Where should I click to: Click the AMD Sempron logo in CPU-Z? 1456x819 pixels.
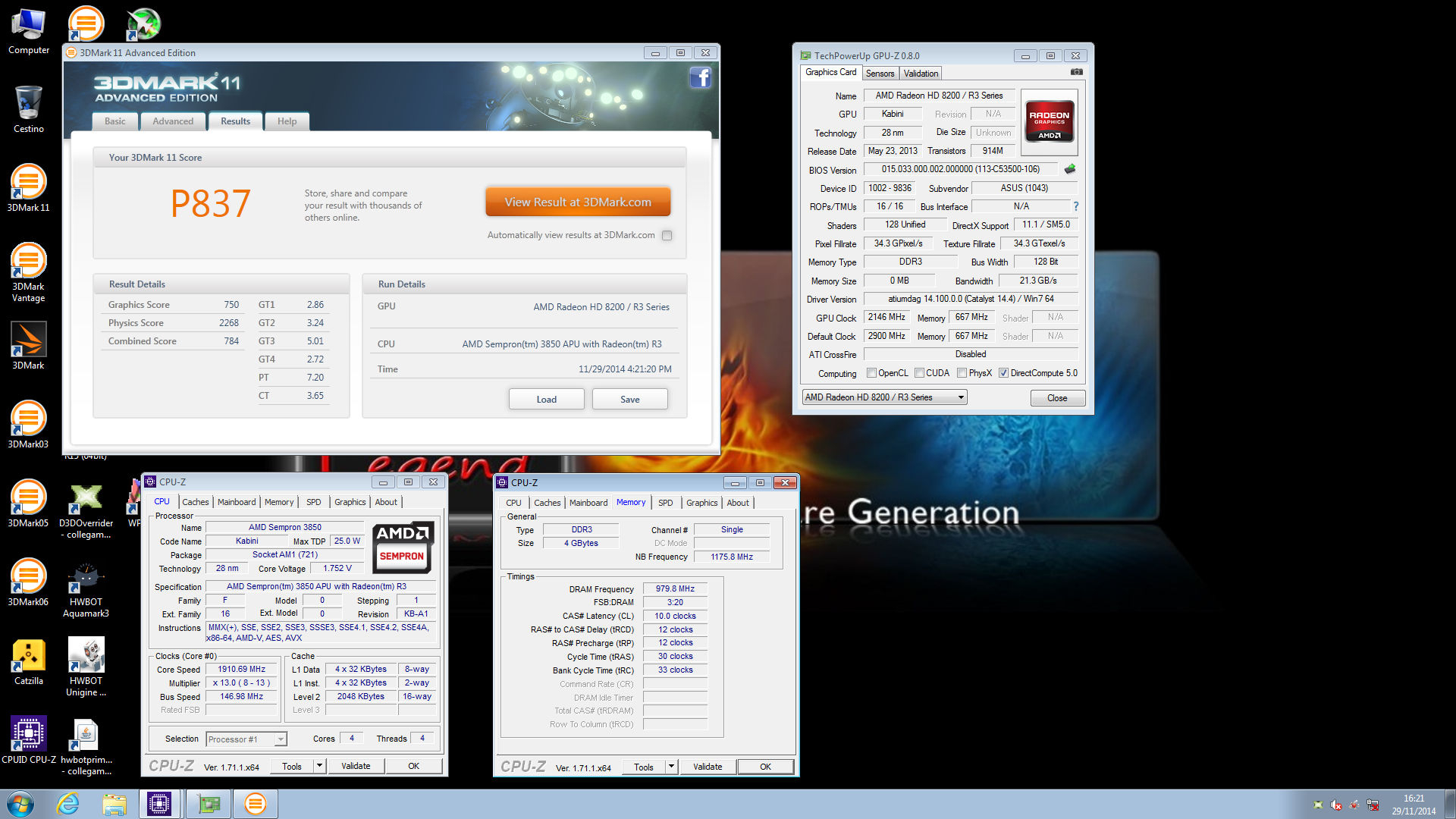point(403,546)
